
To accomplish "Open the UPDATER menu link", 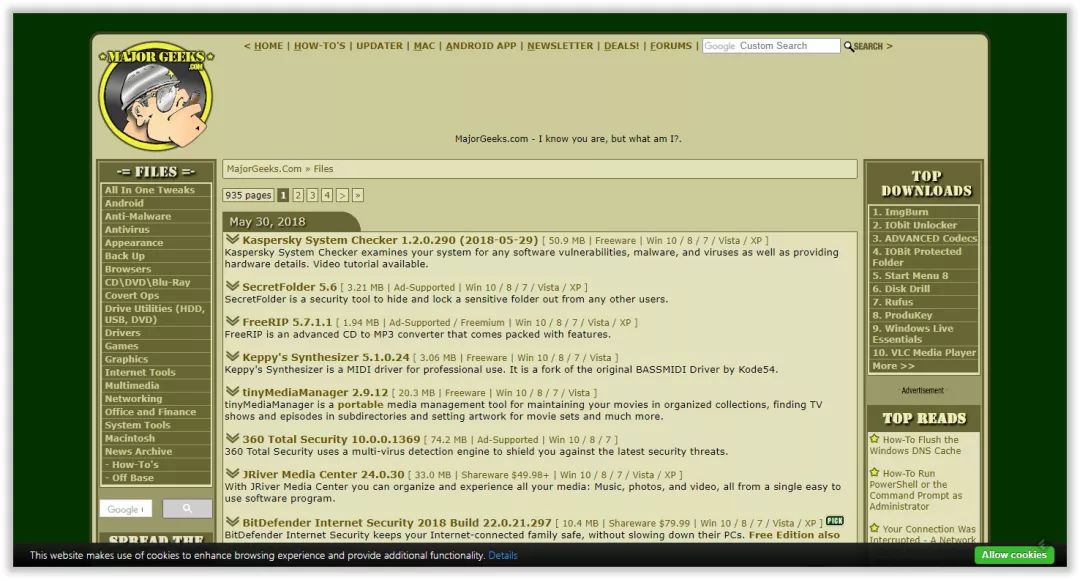I will [x=380, y=46].
